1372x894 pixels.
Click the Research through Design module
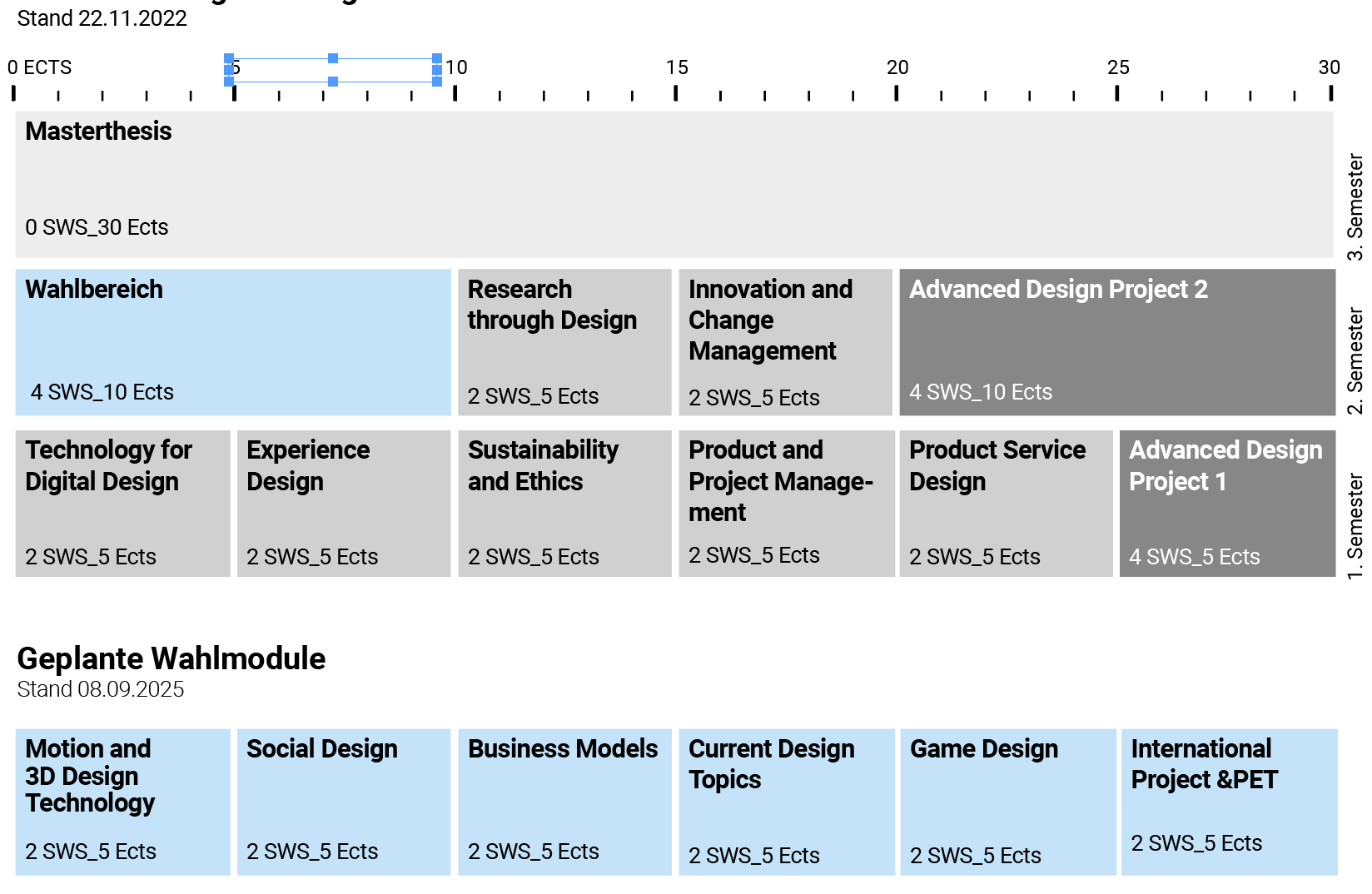[564, 342]
